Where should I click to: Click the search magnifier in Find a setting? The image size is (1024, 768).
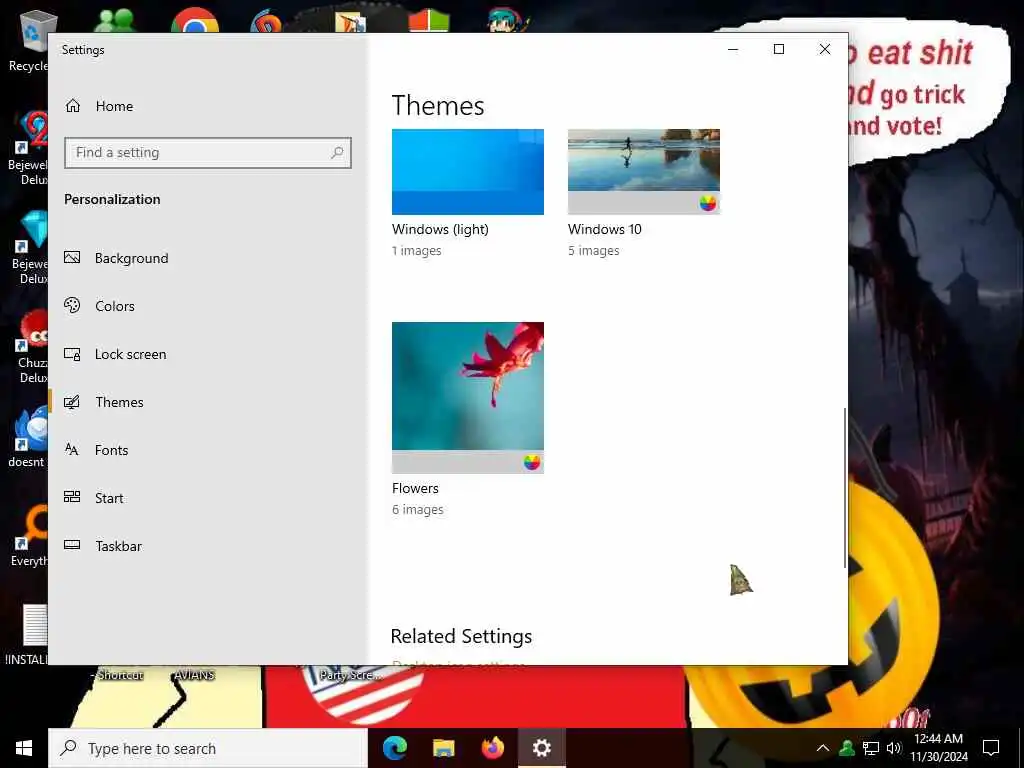(x=337, y=153)
